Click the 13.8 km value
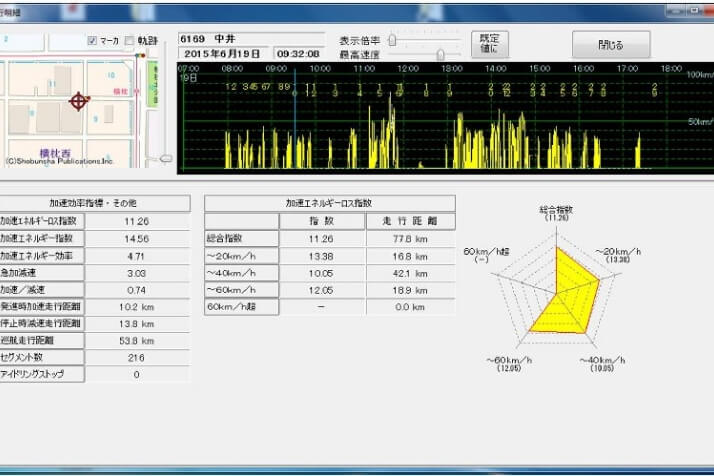This screenshot has height=476, width=714. [137, 324]
